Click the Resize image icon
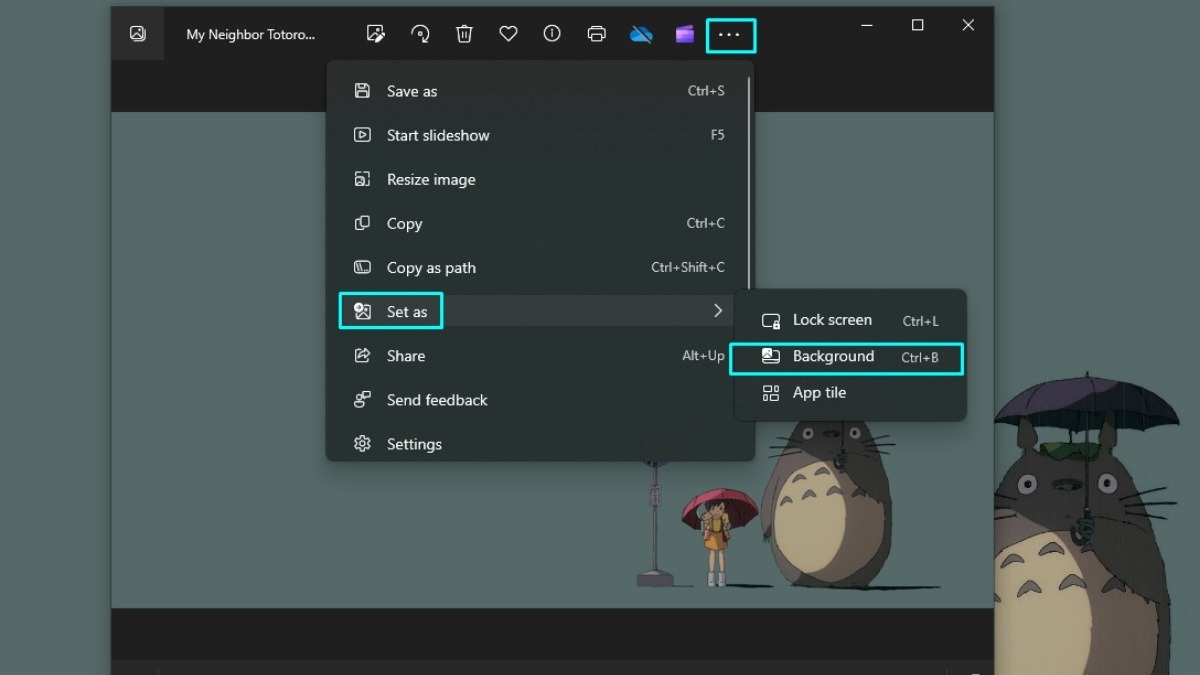Image resolution: width=1200 pixels, height=675 pixels. (363, 179)
